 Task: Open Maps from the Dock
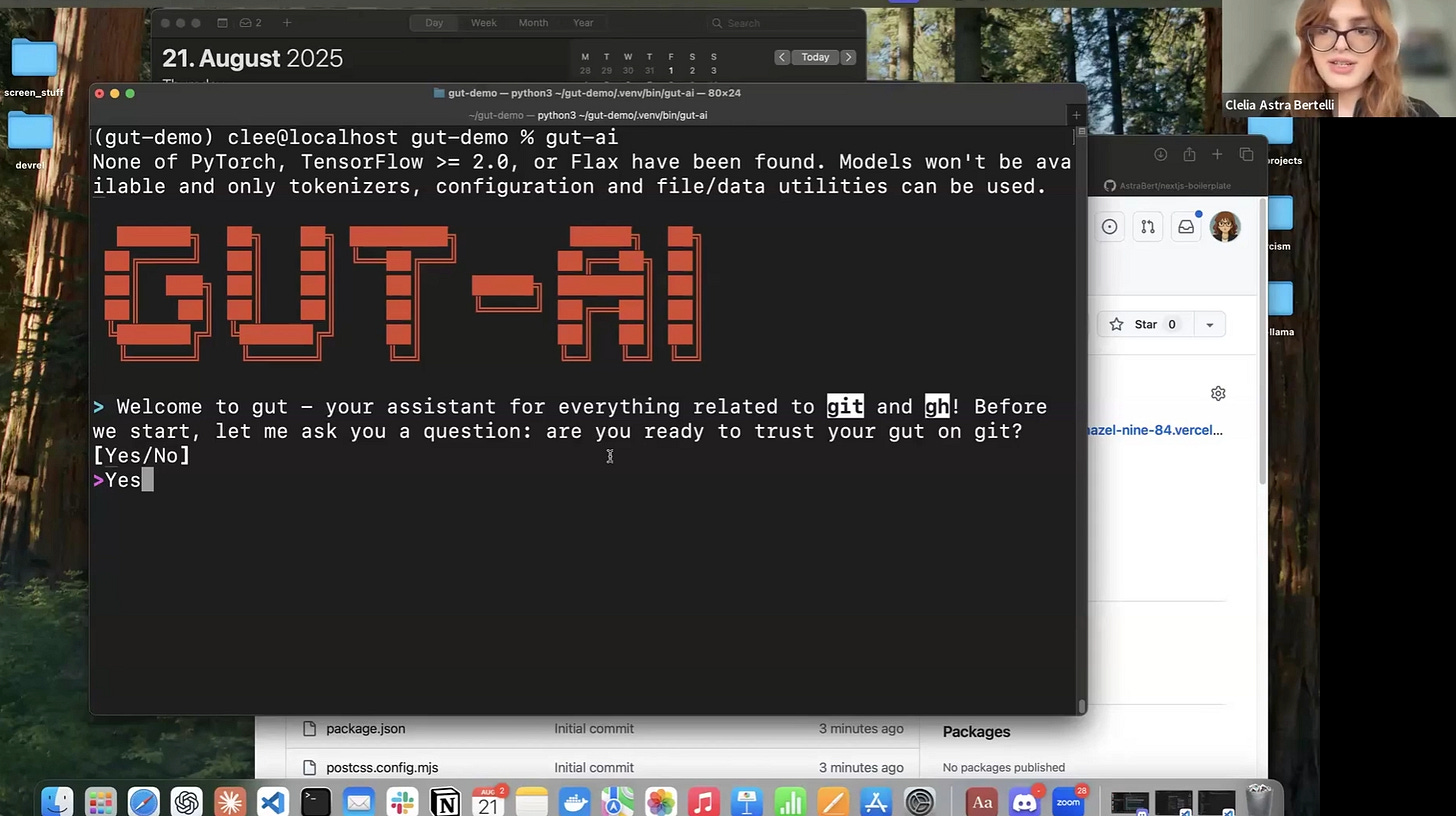(x=618, y=802)
